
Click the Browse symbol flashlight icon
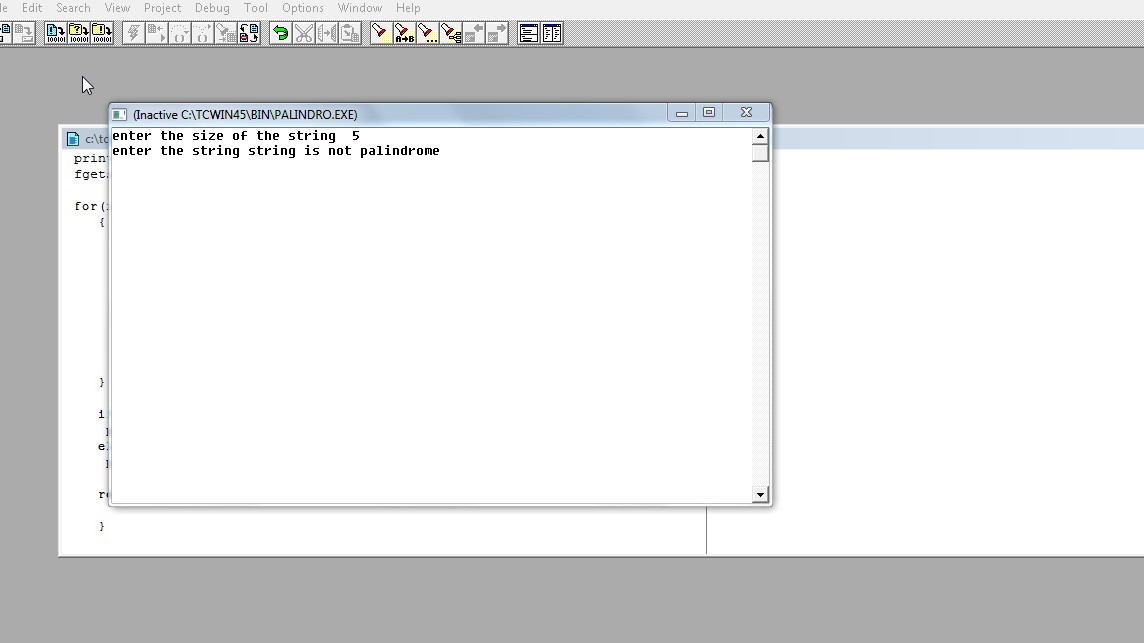(451, 33)
